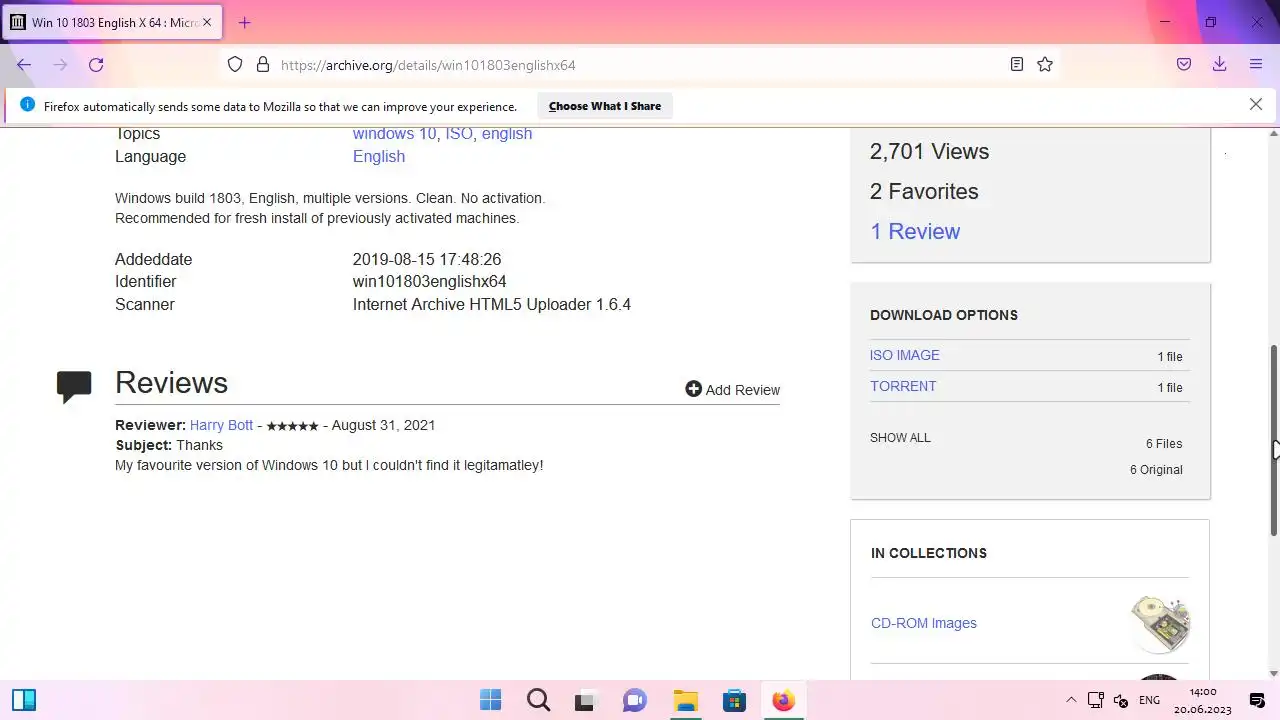
Task: Click the Firefox taskbar icon
Action: 783,700
